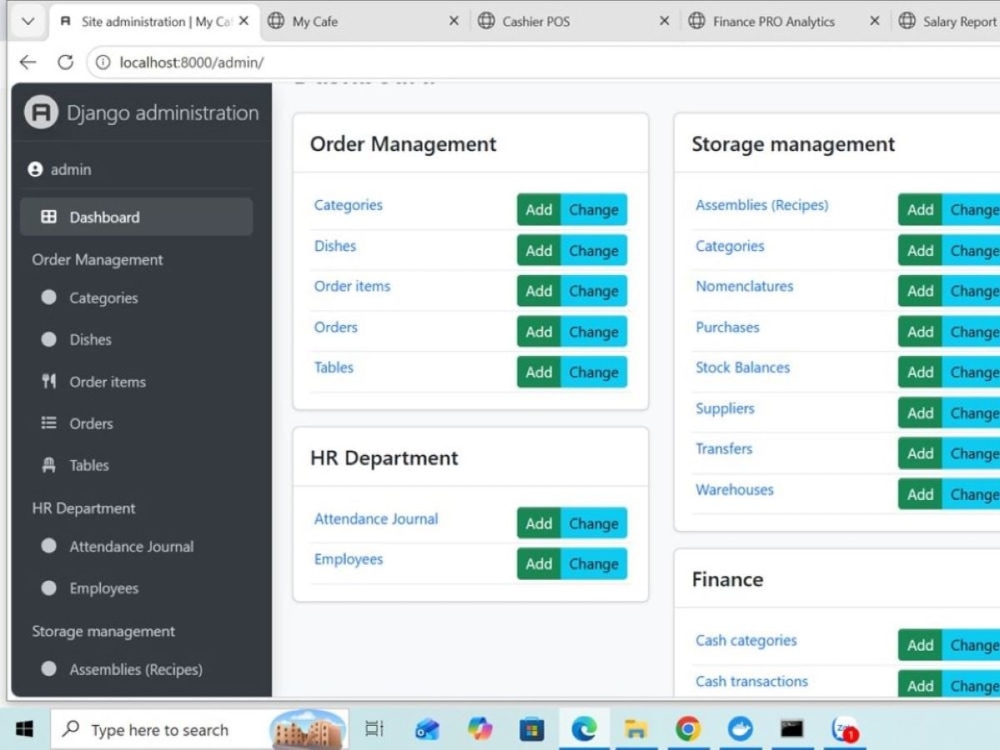This screenshot has width=1000, height=750.
Task: Open the Dishes link in Order Management
Action: [335, 246]
